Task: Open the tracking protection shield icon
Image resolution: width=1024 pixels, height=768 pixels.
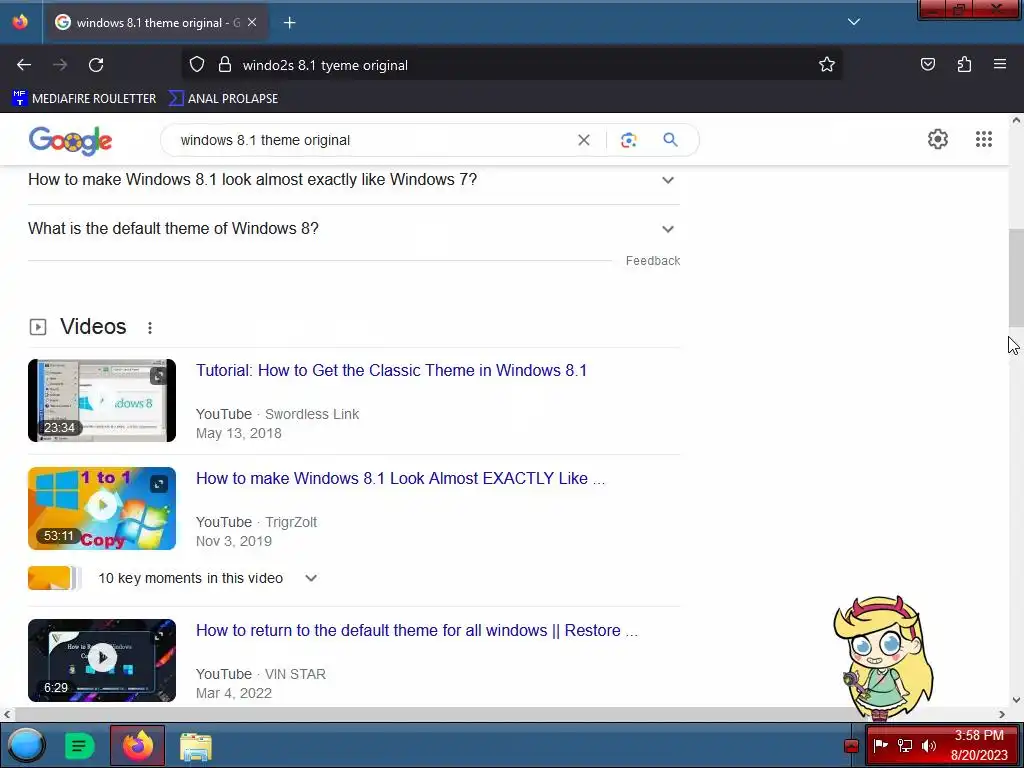Action: tap(197, 65)
